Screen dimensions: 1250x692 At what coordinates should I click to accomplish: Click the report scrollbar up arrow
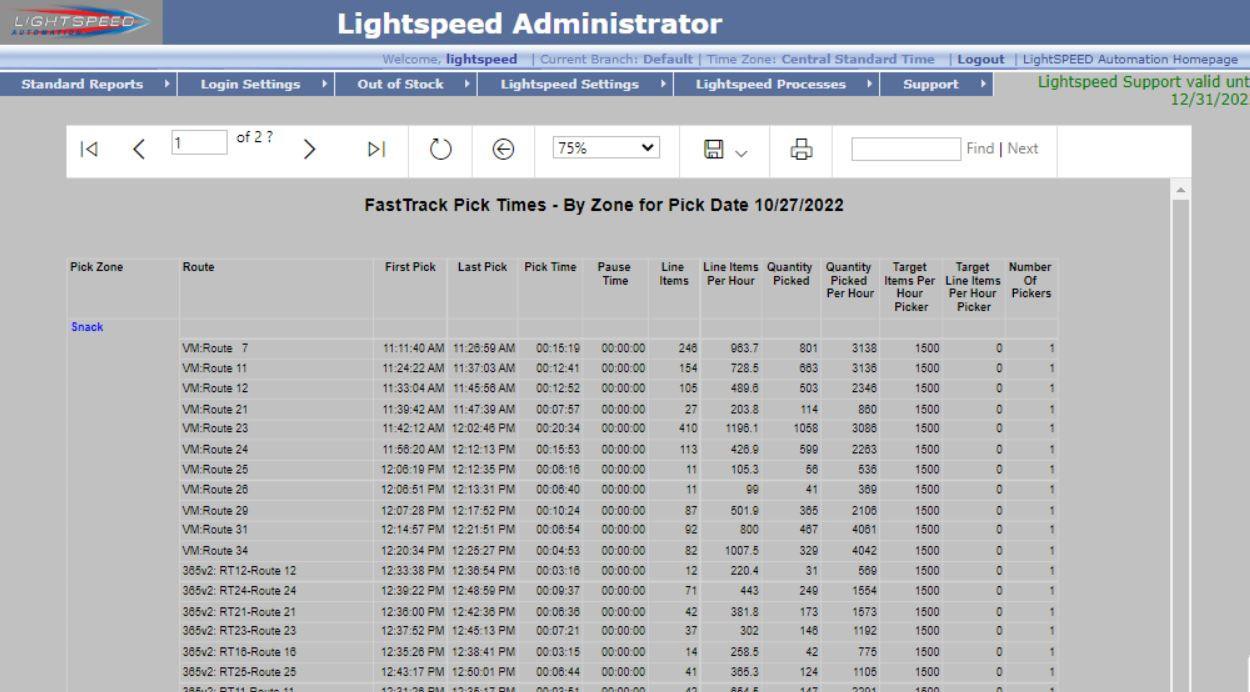[x=1183, y=190]
